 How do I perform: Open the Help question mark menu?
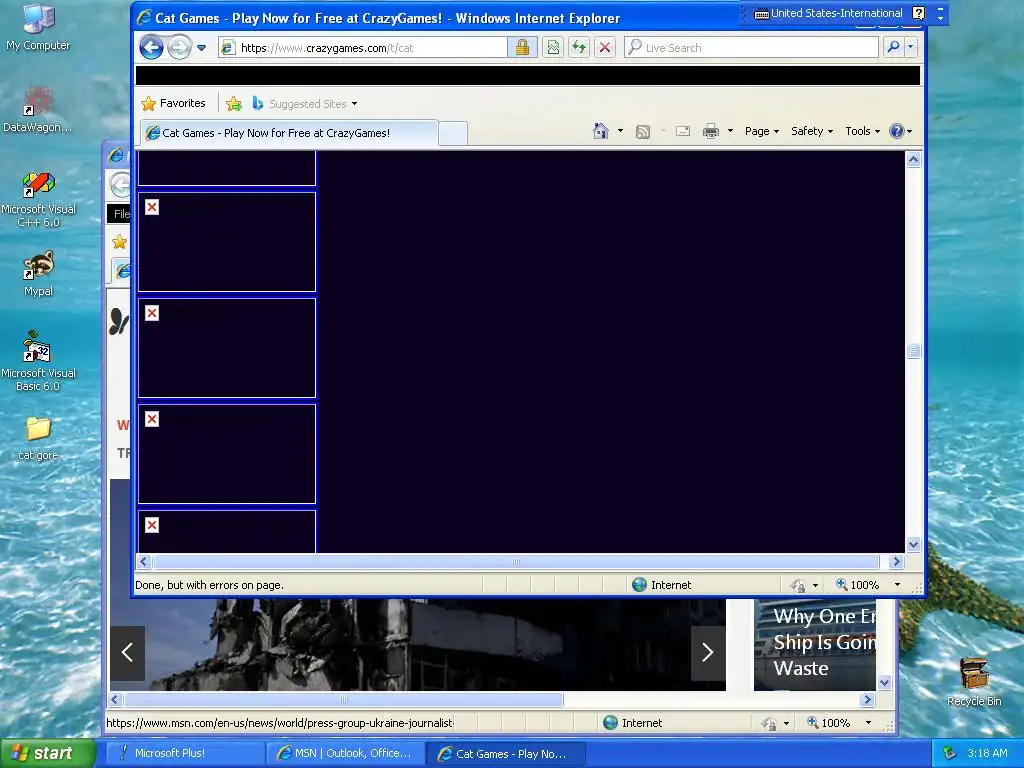click(901, 131)
